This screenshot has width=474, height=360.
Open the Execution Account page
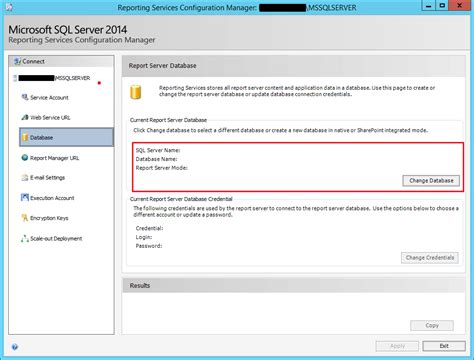pyautogui.click(x=52, y=198)
